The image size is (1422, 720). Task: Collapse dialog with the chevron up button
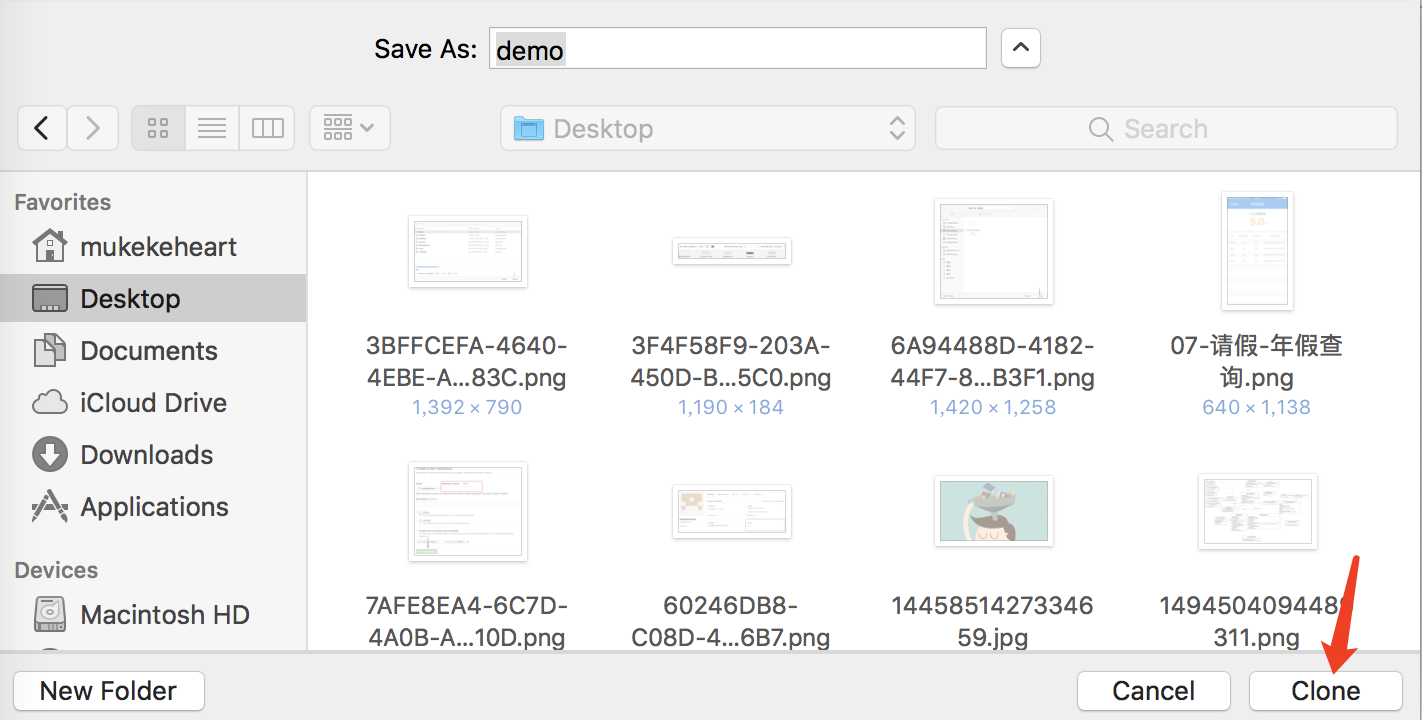[x=1020, y=48]
